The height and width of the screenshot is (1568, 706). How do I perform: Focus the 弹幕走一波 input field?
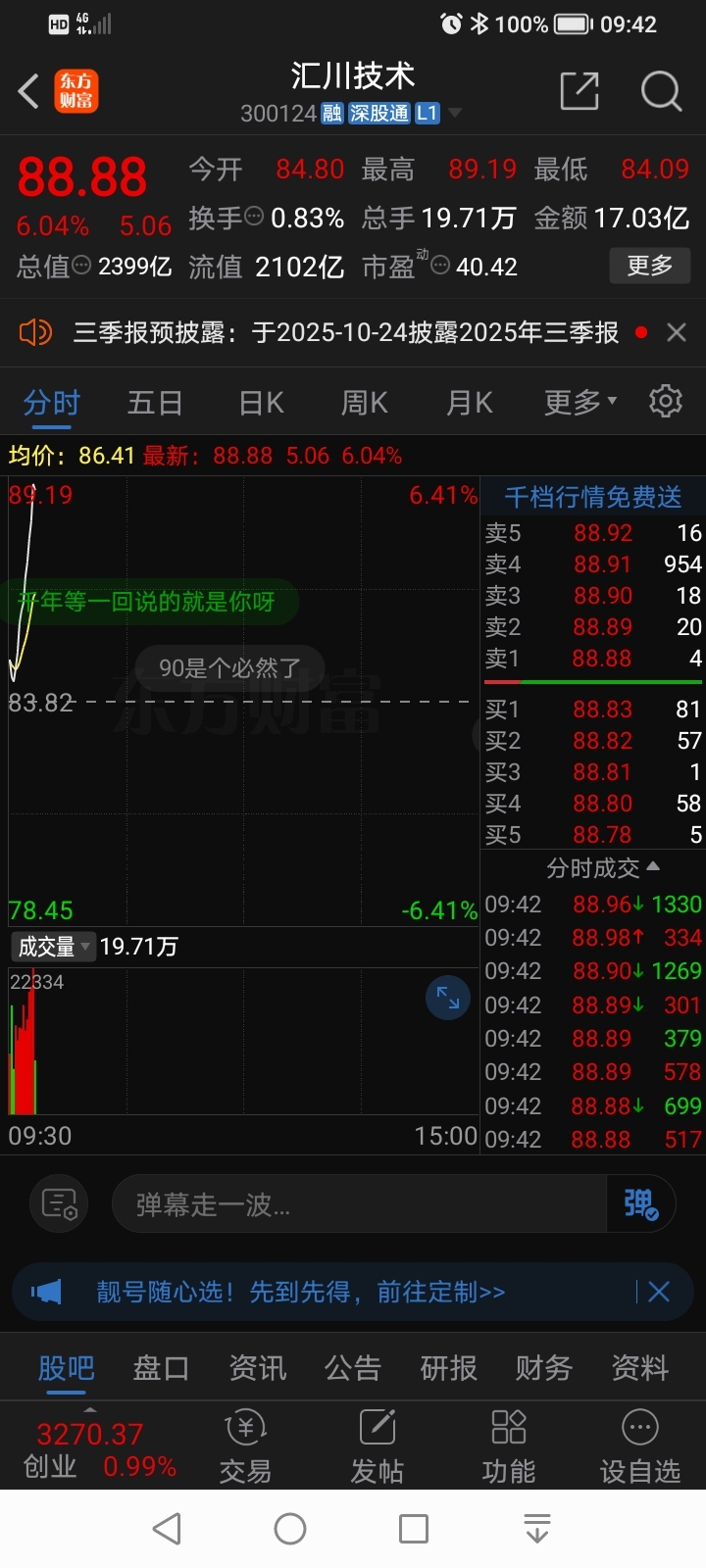(360, 1204)
